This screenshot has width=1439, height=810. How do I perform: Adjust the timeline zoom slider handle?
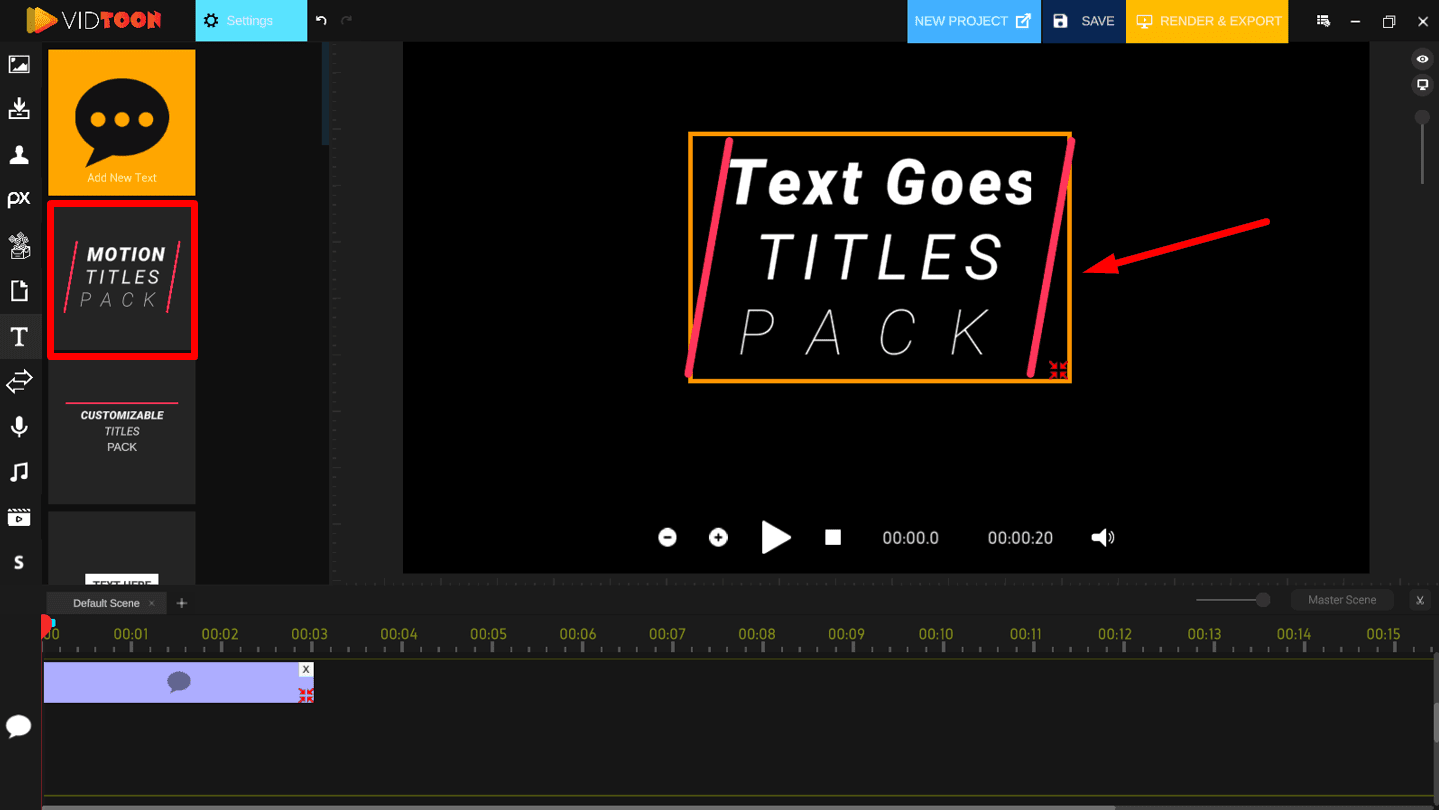[x=1263, y=600]
